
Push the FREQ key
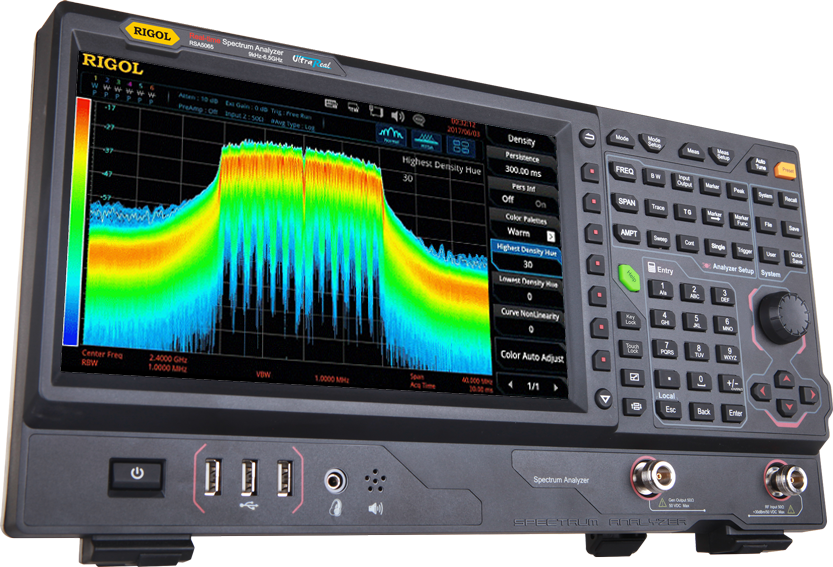click(625, 171)
